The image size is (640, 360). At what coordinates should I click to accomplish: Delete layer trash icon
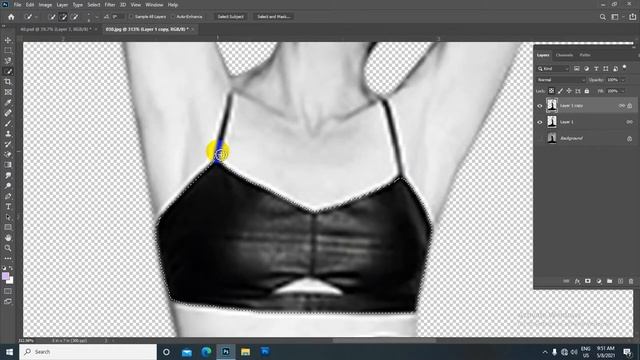[x=631, y=281]
